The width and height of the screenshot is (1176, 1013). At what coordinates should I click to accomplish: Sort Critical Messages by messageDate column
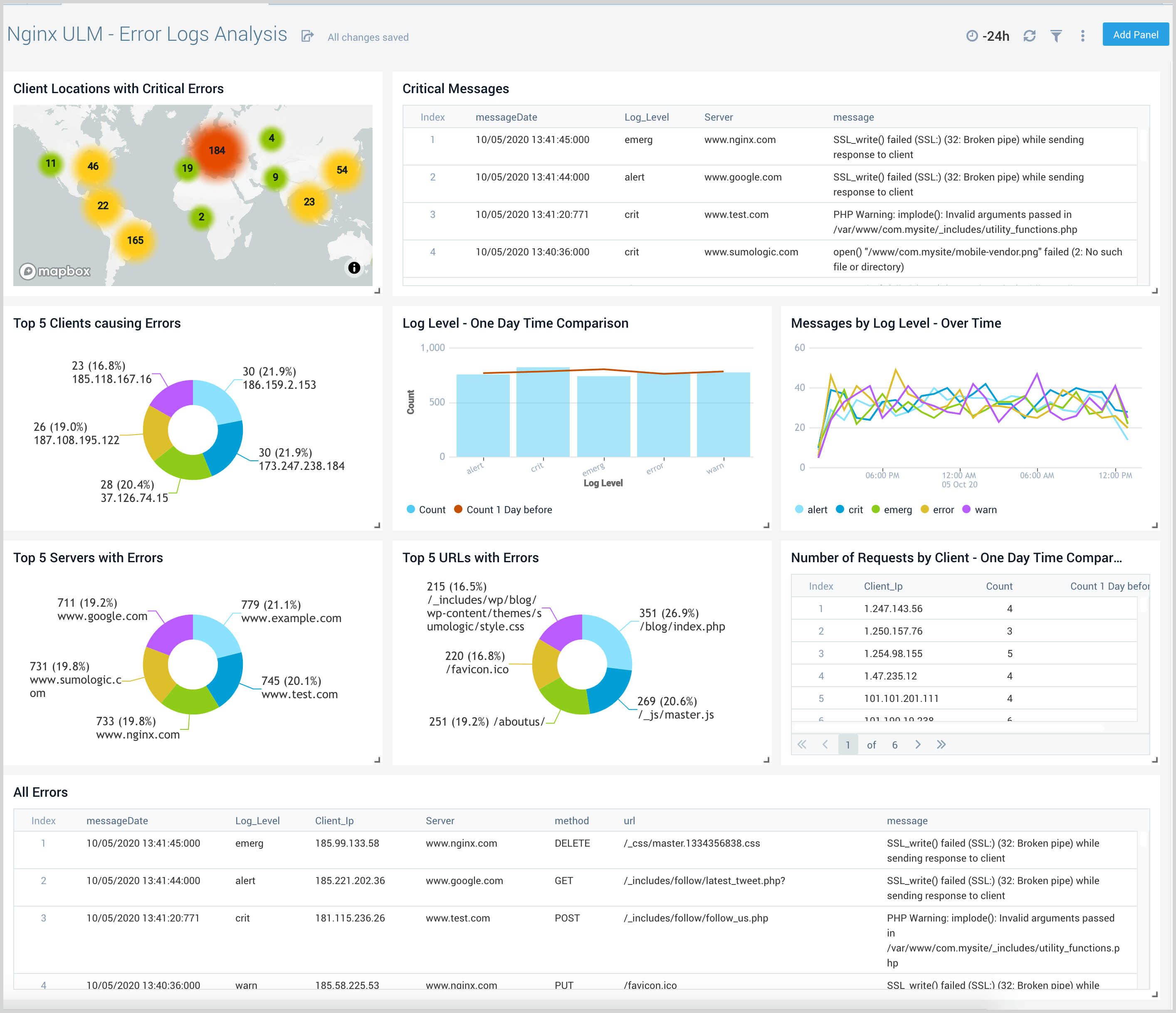point(506,117)
